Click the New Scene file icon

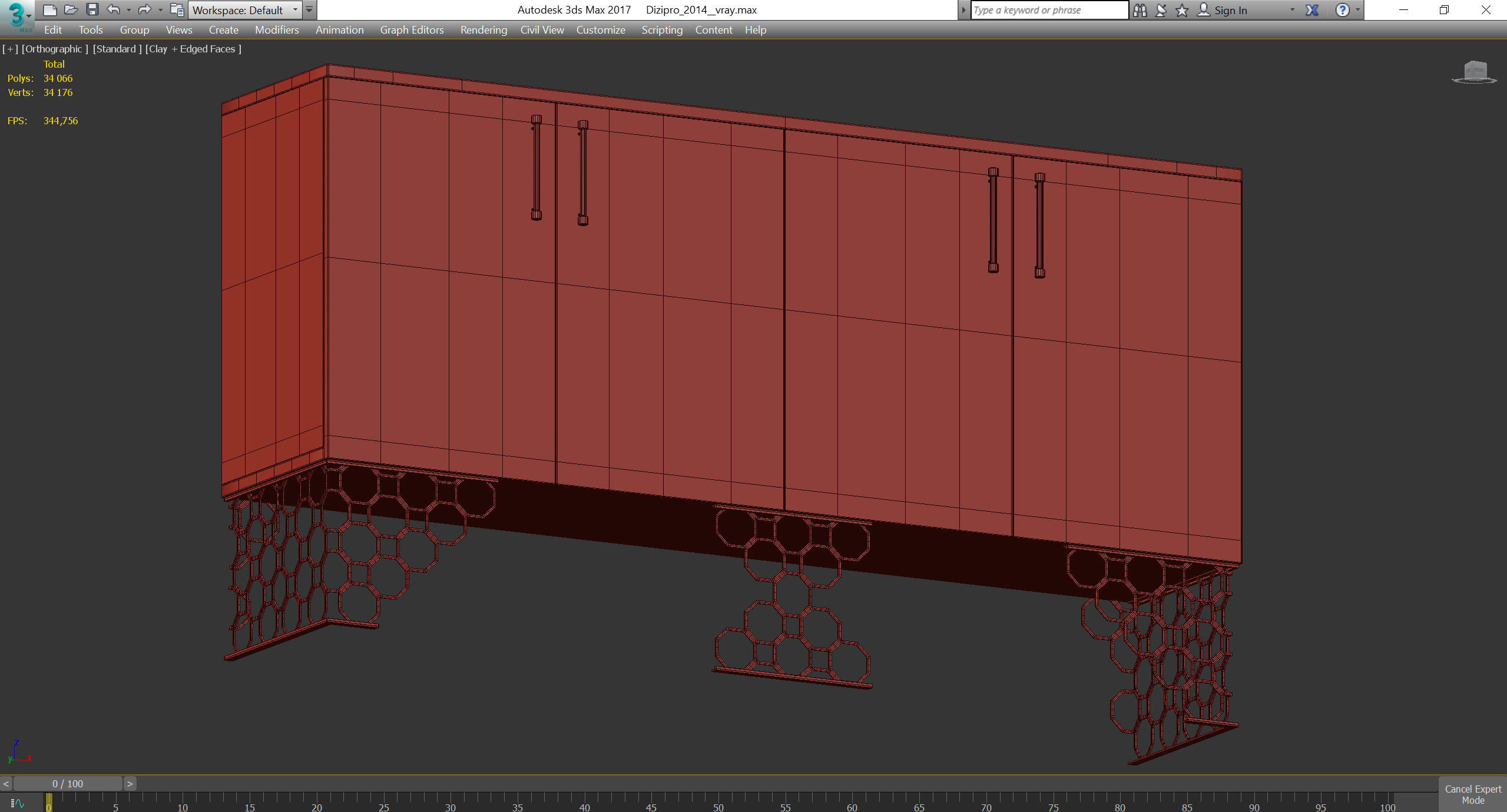pyautogui.click(x=50, y=9)
